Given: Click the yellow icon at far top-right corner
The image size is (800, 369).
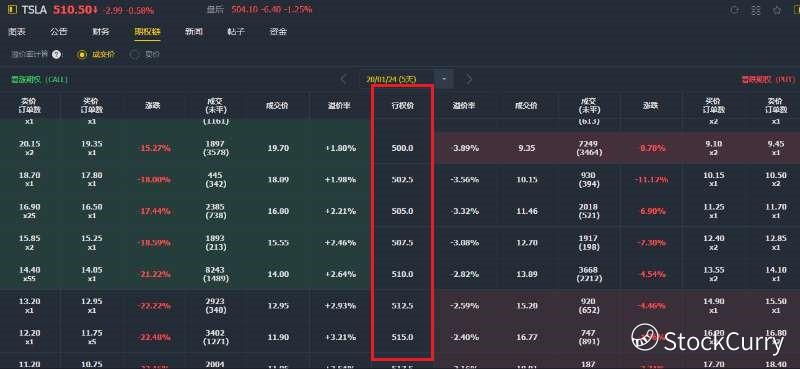Looking at the screenshot, I should pos(796,10).
